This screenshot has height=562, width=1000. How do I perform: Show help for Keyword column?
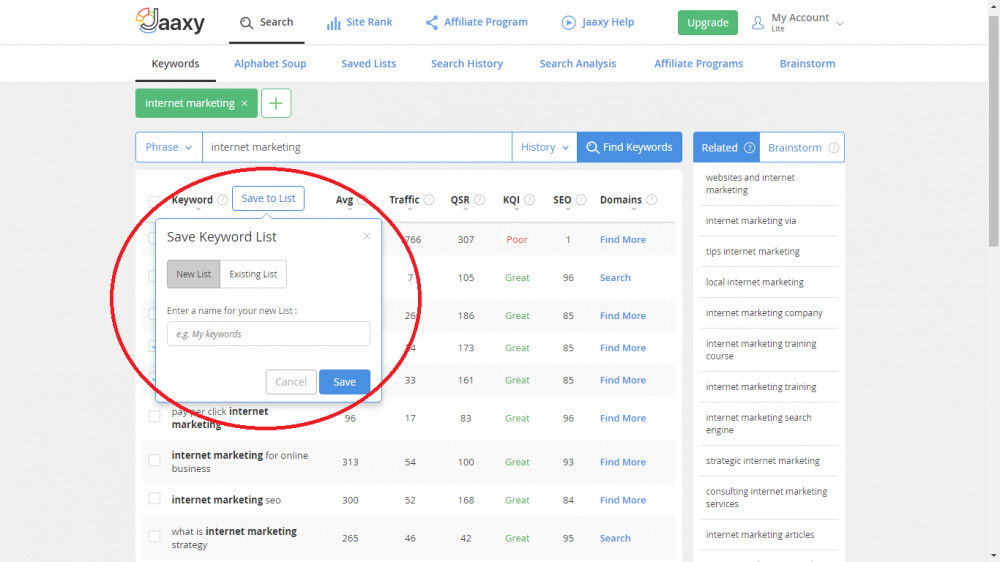tap(222, 200)
